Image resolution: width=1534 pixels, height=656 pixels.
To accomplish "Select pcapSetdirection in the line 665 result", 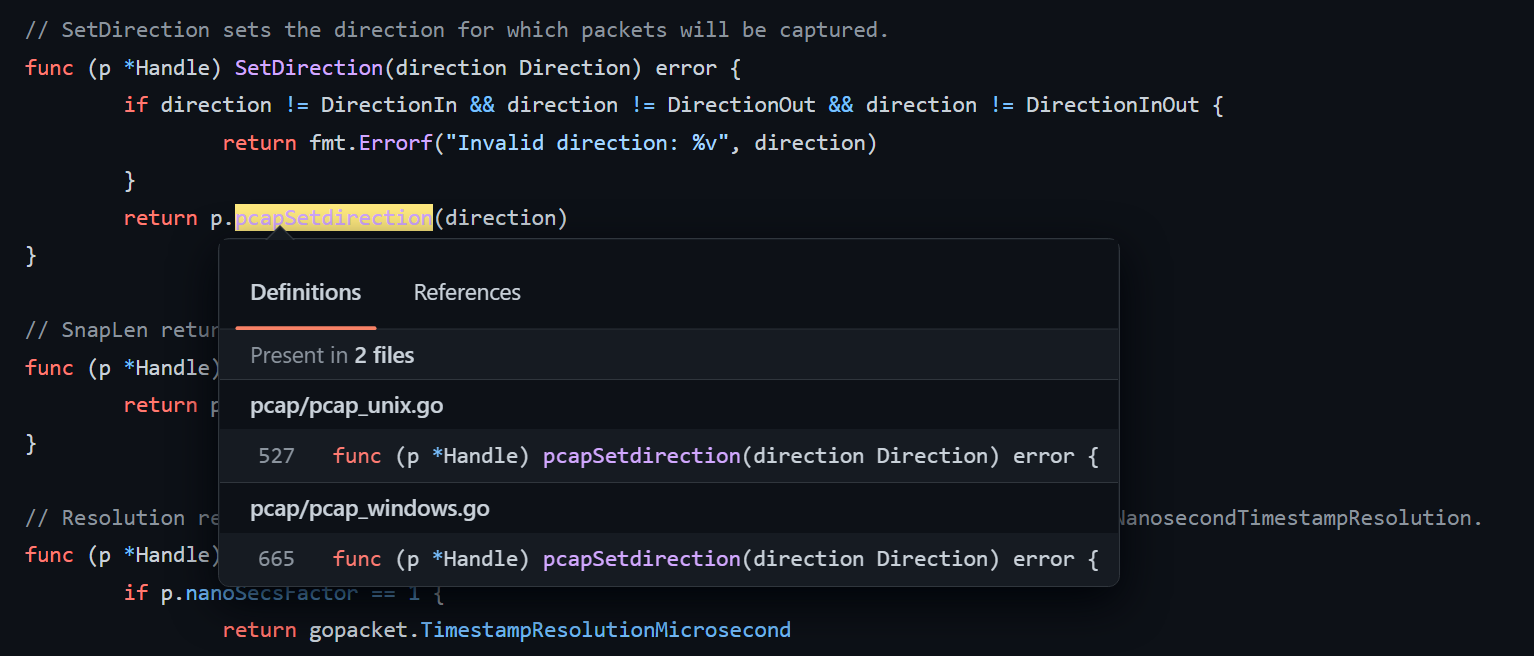I will click(641, 558).
